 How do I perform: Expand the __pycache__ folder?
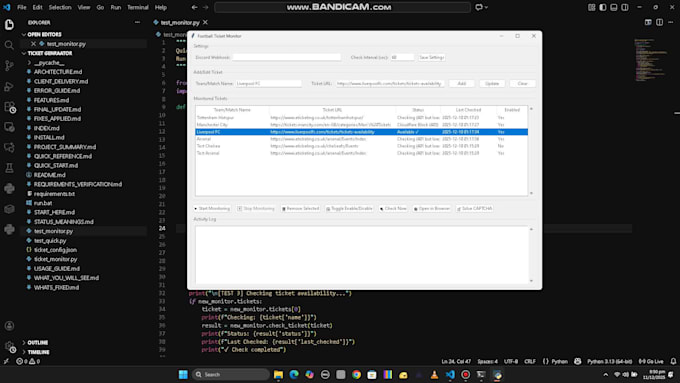click(49, 63)
